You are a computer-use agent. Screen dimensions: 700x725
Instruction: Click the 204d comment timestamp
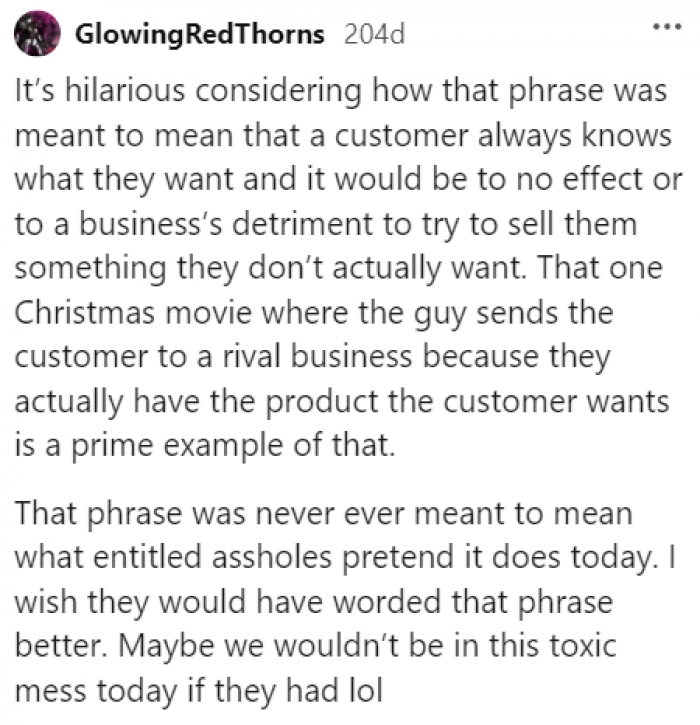[374, 33]
